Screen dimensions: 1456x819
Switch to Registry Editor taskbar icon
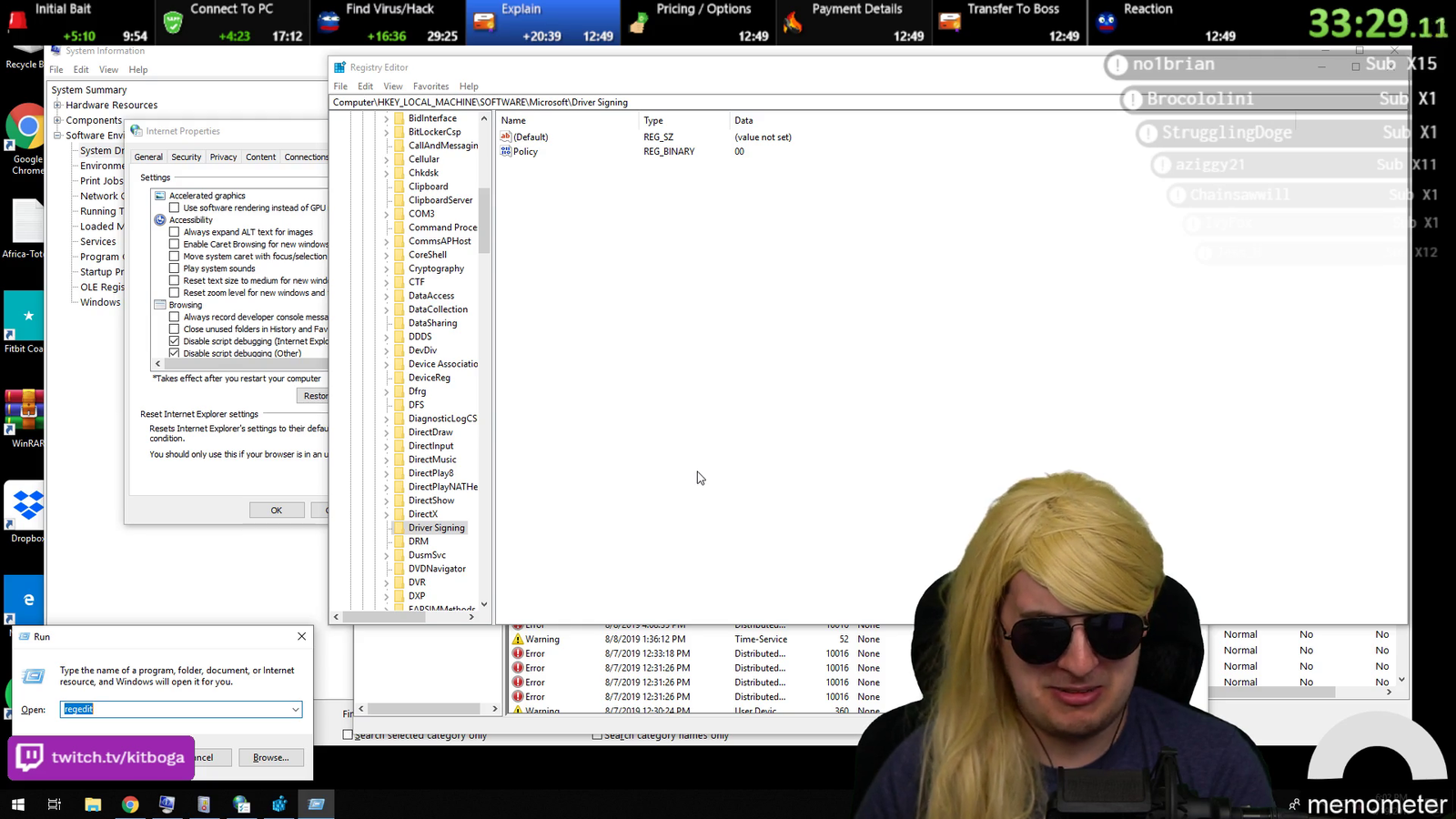pos(279,804)
